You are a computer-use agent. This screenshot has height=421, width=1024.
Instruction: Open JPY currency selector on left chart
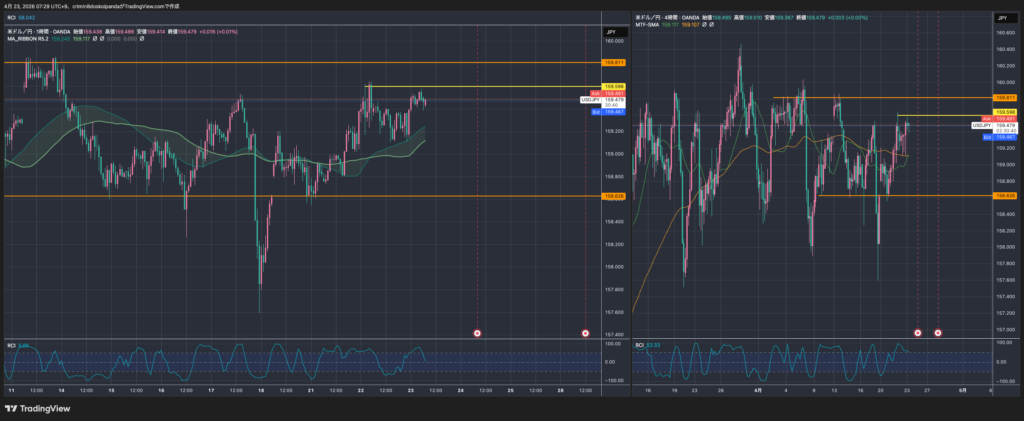611,33
